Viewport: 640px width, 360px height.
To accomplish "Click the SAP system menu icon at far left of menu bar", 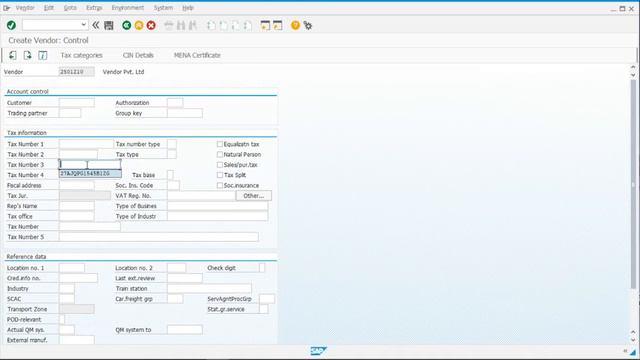I will 7,8.
